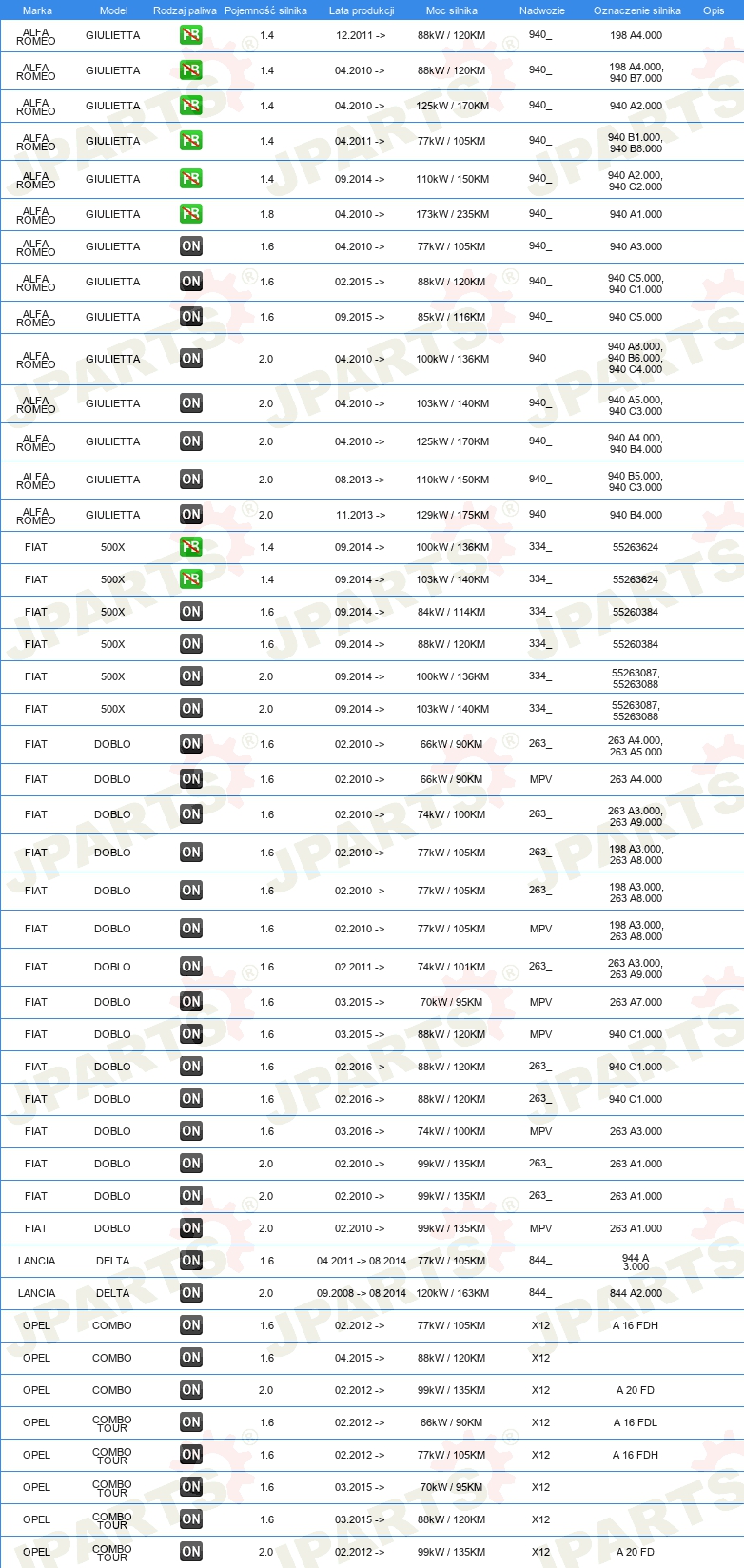Click the A 16 FDL engine code
The width and height of the screenshot is (744, 1568).
coord(636,1422)
